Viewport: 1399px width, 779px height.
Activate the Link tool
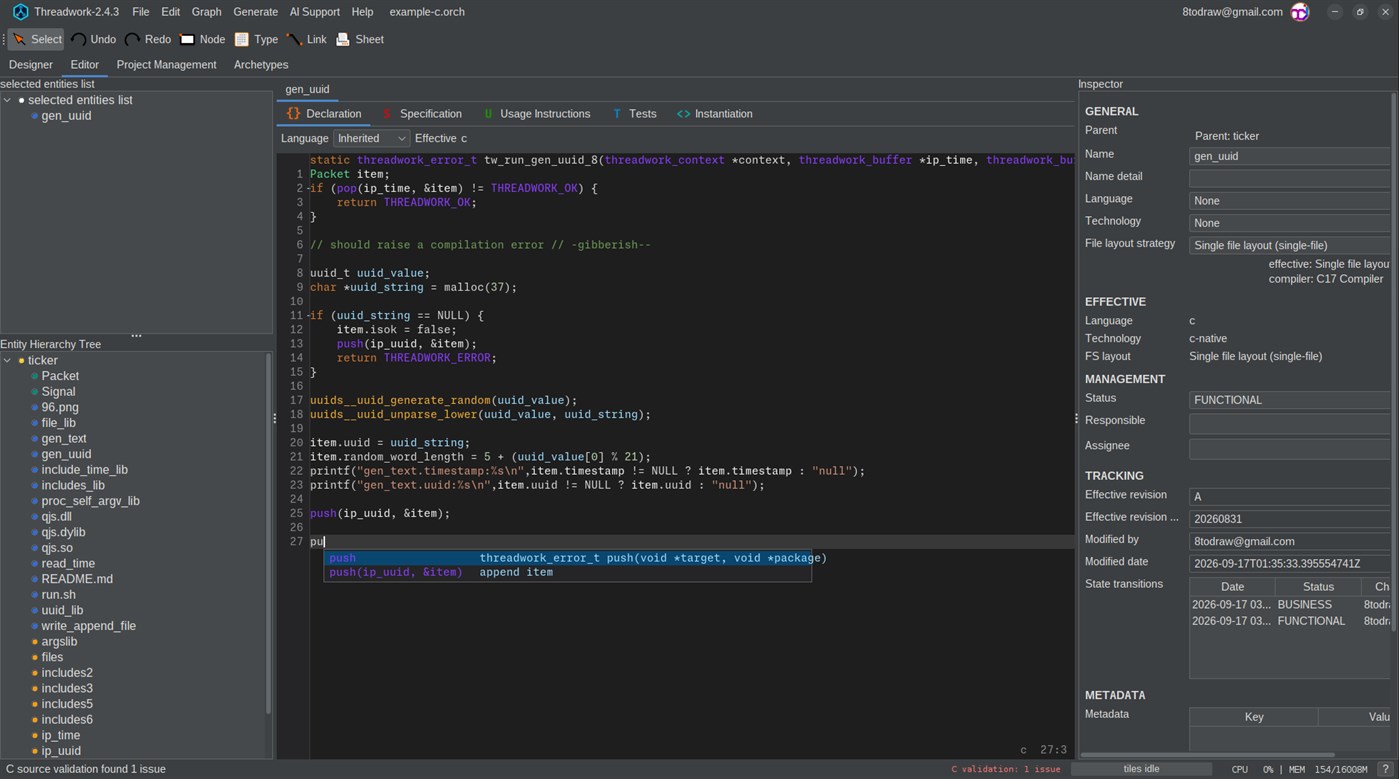coord(307,39)
